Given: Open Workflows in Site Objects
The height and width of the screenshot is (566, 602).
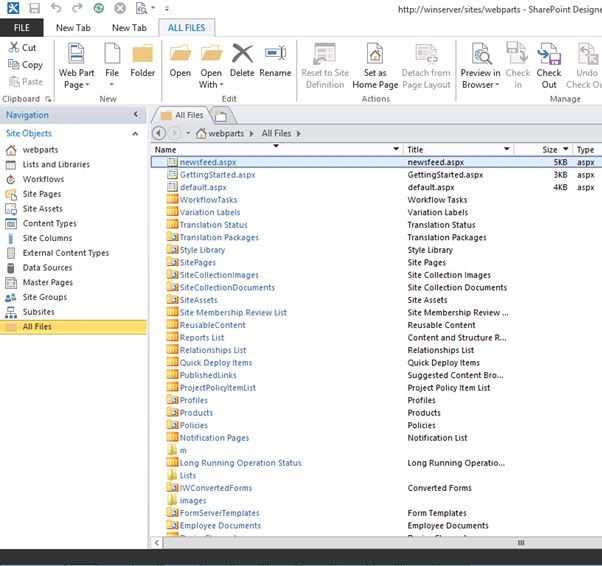Looking at the screenshot, I should [x=43, y=179].
